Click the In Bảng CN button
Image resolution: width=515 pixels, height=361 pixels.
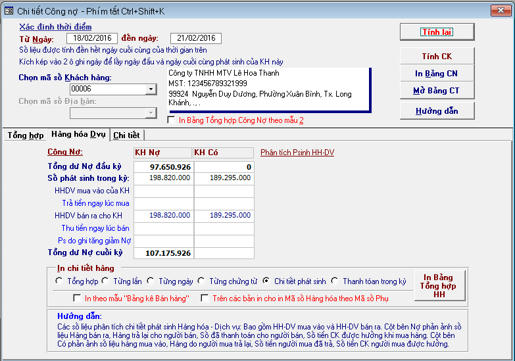[437, 73]
